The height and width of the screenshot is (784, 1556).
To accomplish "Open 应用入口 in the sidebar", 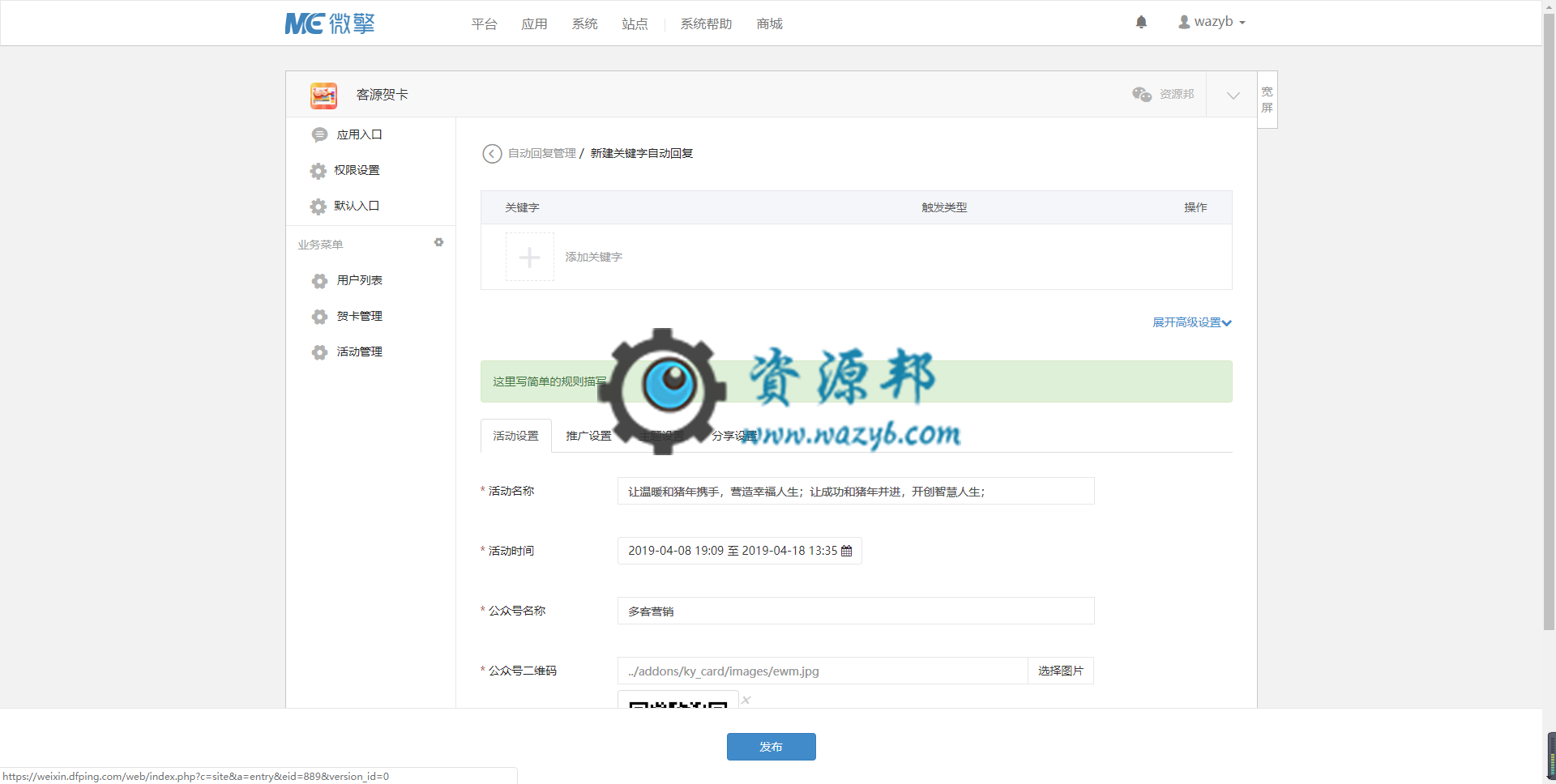I will [359, 134].
